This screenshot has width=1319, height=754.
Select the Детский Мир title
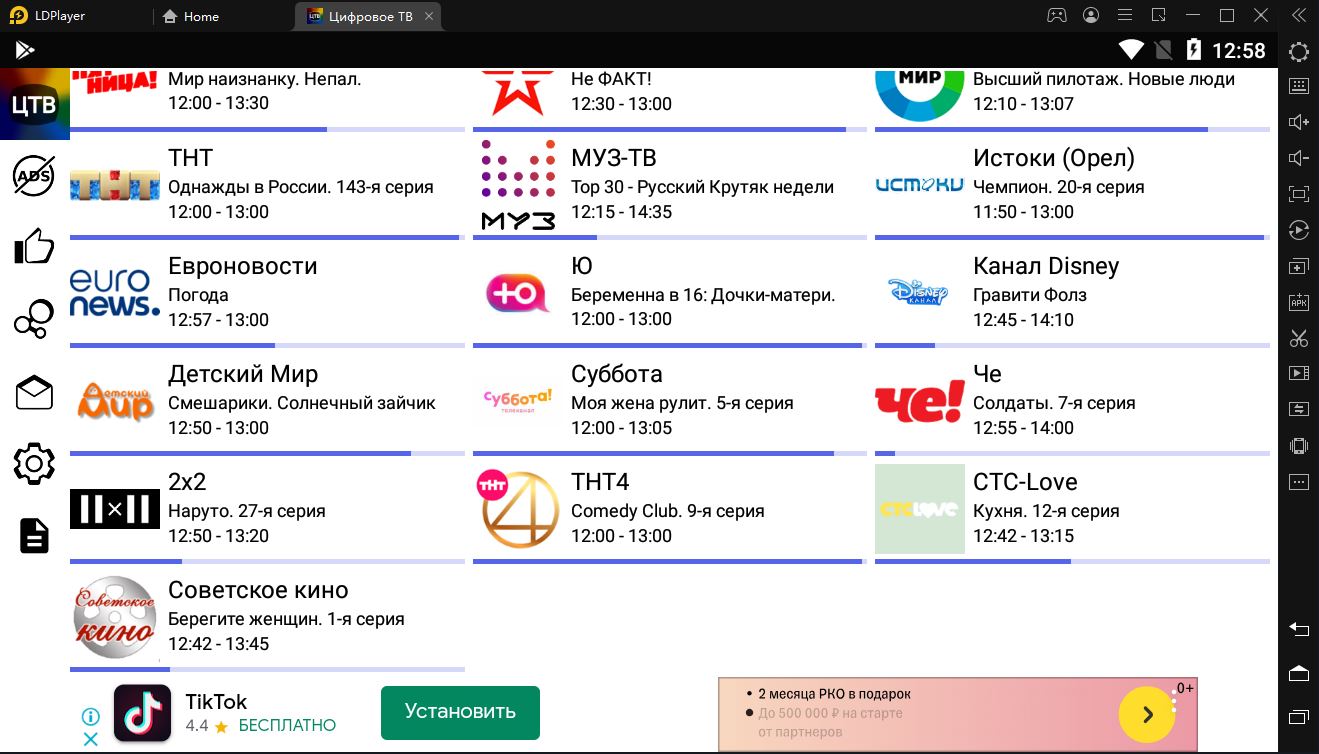tap(243, 374)
